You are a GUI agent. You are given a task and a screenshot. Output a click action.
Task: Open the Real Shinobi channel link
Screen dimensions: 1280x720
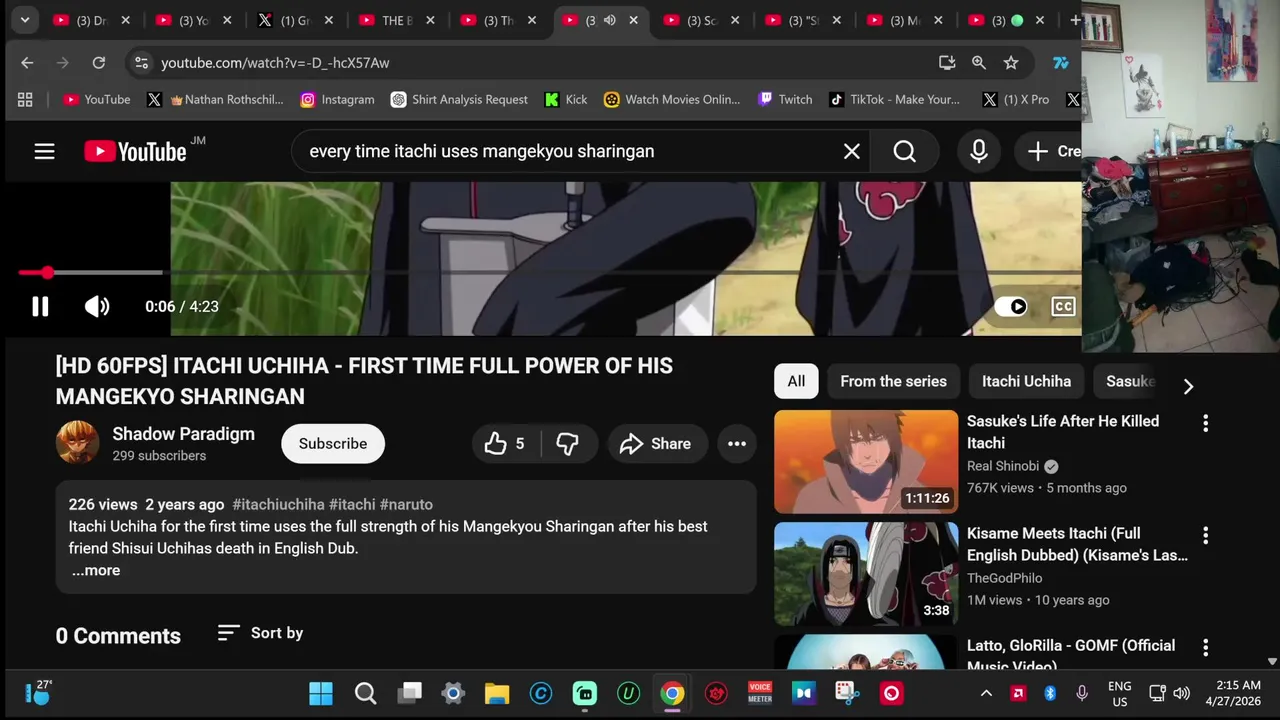tap(1003, 466)
